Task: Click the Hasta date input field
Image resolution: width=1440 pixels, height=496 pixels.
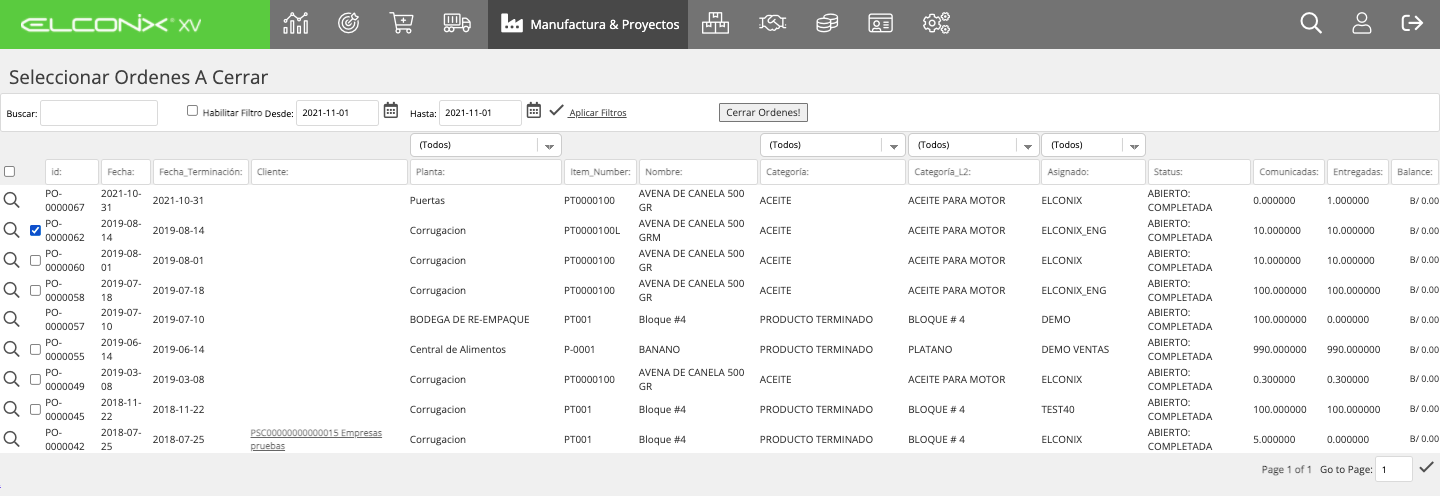Action: tap(481, 113)
